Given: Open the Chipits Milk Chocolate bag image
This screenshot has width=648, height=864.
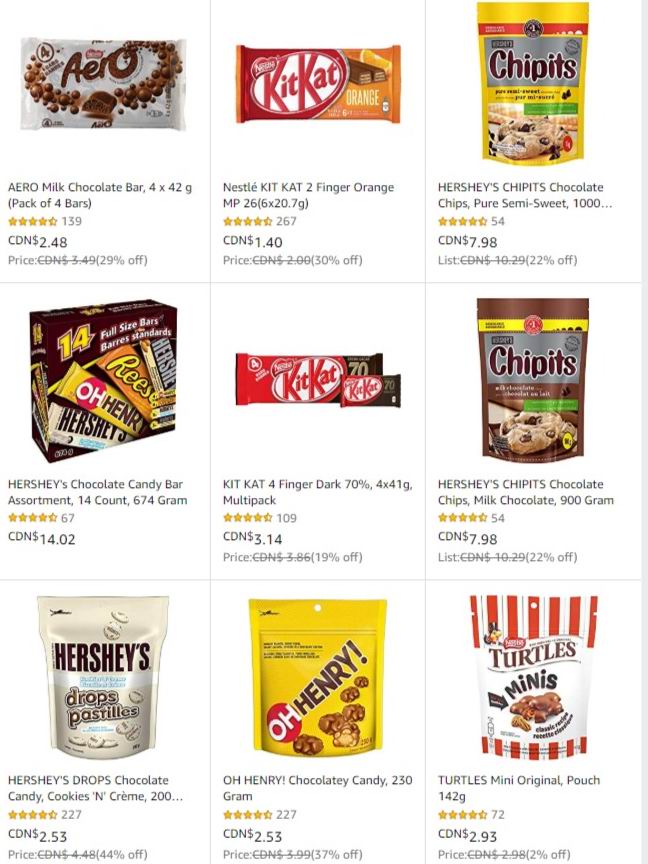Looking at the screenshot, I should pyautogui.click(x=533, y=379).
